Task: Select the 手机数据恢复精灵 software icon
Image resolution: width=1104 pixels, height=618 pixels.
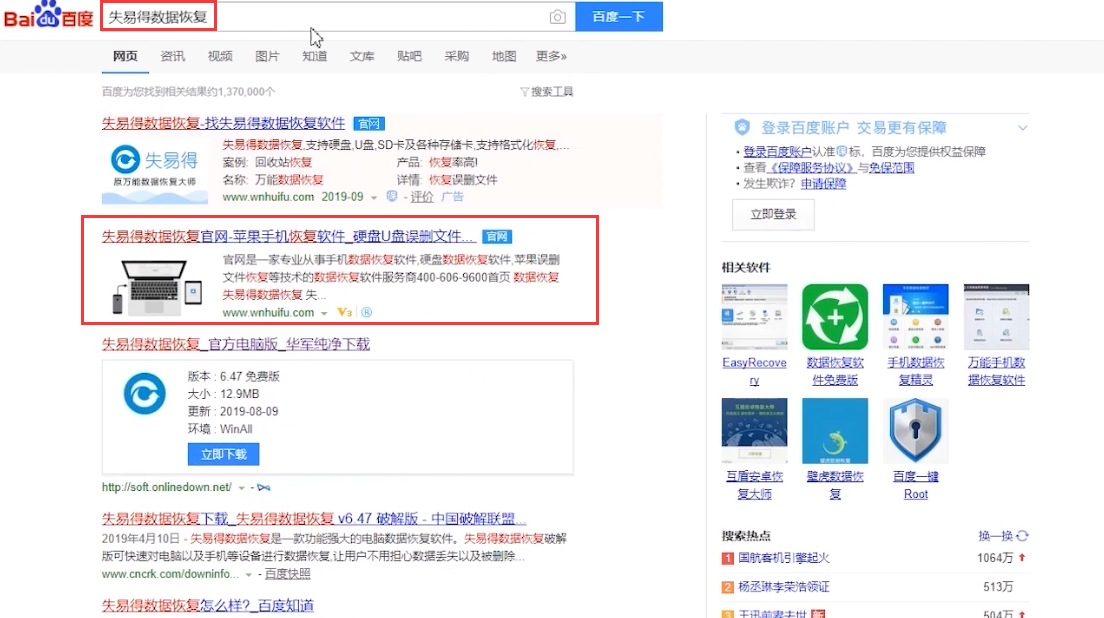Action: click(x=915, y=316)
